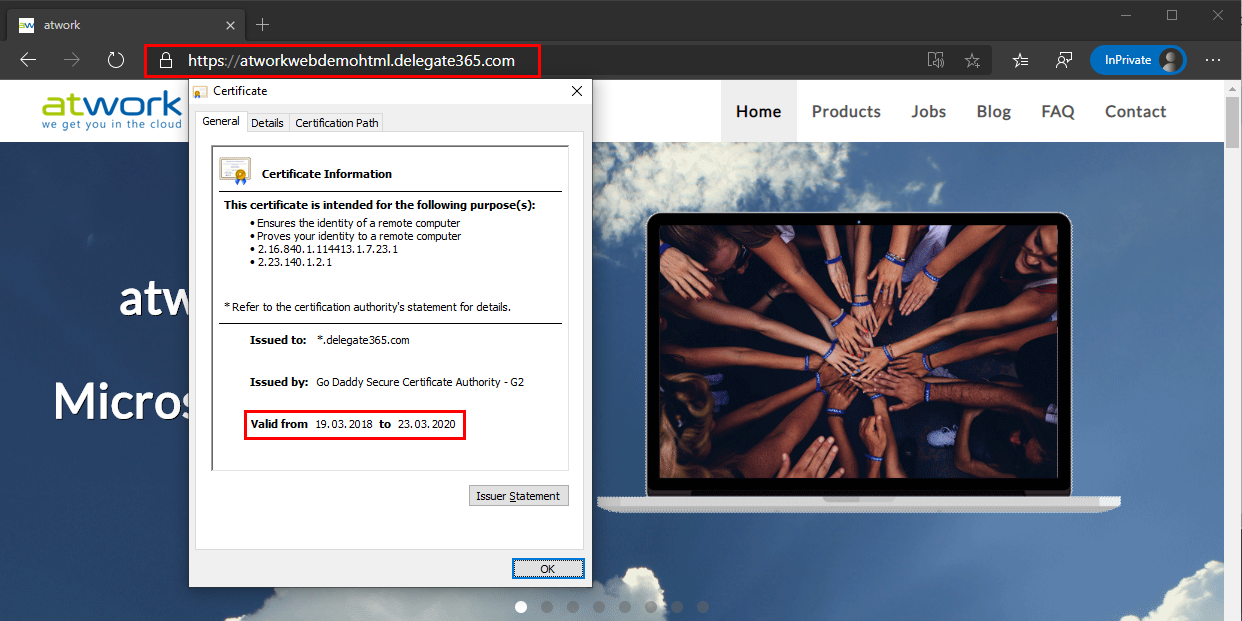Viewport: 1242px width, 621px height.
Task: Click the atwork logo on website
Action: tap(112, 111)
